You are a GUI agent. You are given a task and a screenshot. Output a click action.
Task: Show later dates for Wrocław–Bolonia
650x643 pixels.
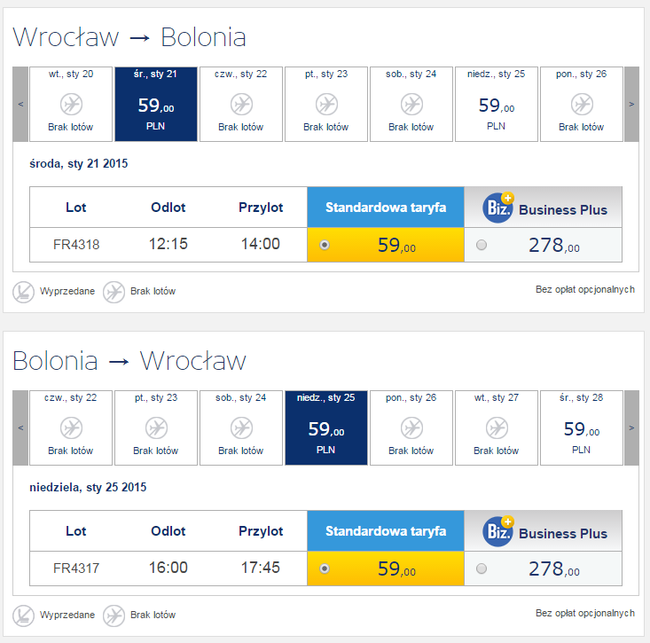pyautogui.click(x=631, y=104)
